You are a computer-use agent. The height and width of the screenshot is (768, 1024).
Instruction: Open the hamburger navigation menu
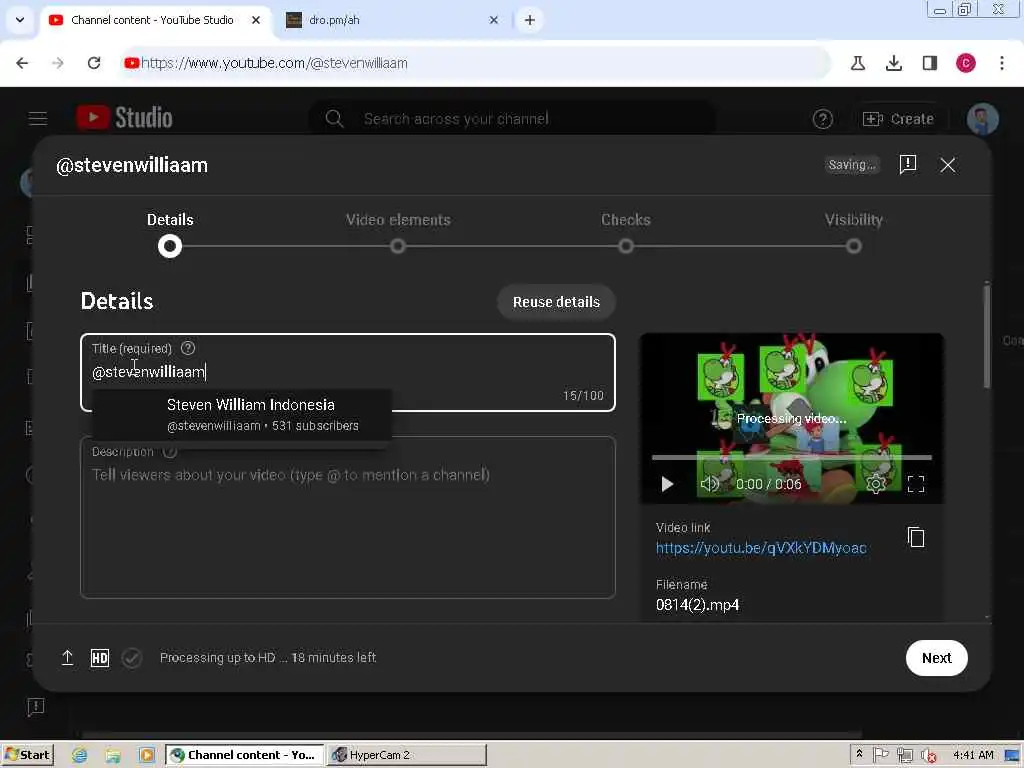(38, 118)
